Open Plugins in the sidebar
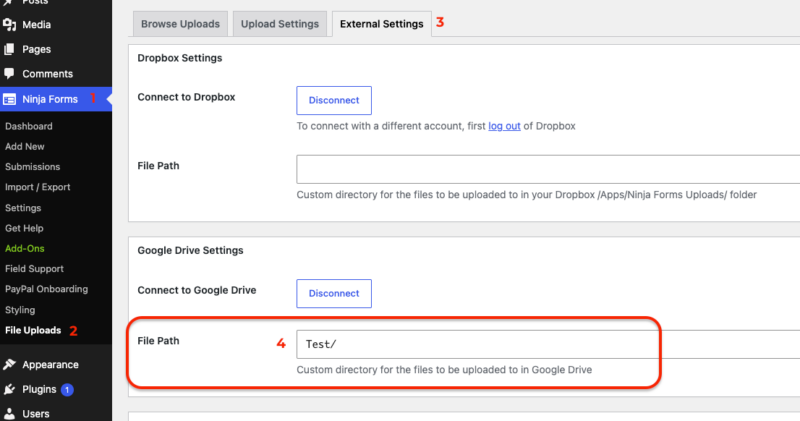Screen dimensions: 800x421 click(x=39, y=389)
